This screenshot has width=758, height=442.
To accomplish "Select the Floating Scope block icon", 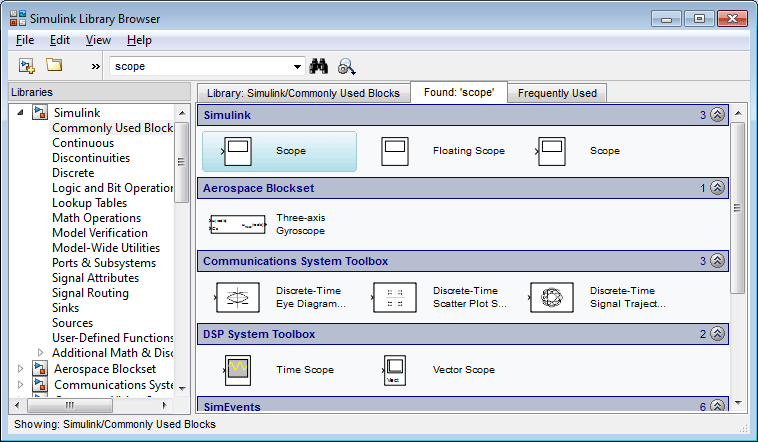I will [x=394, y=151].
